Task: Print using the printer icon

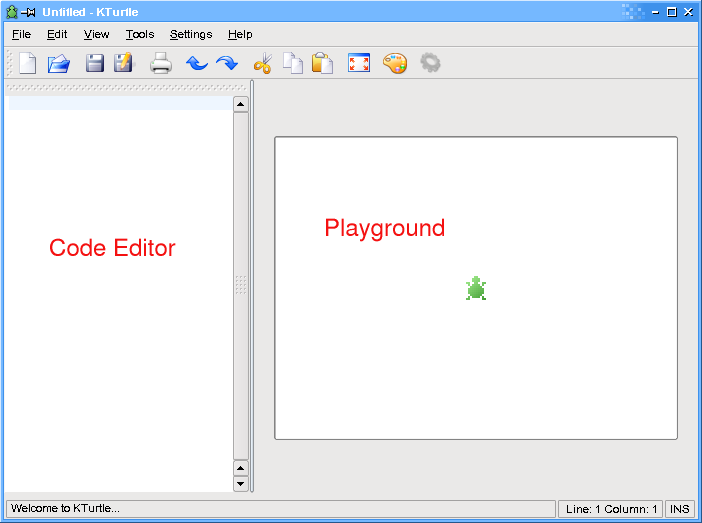Action: pyautogui.click(x=161, y=63)
